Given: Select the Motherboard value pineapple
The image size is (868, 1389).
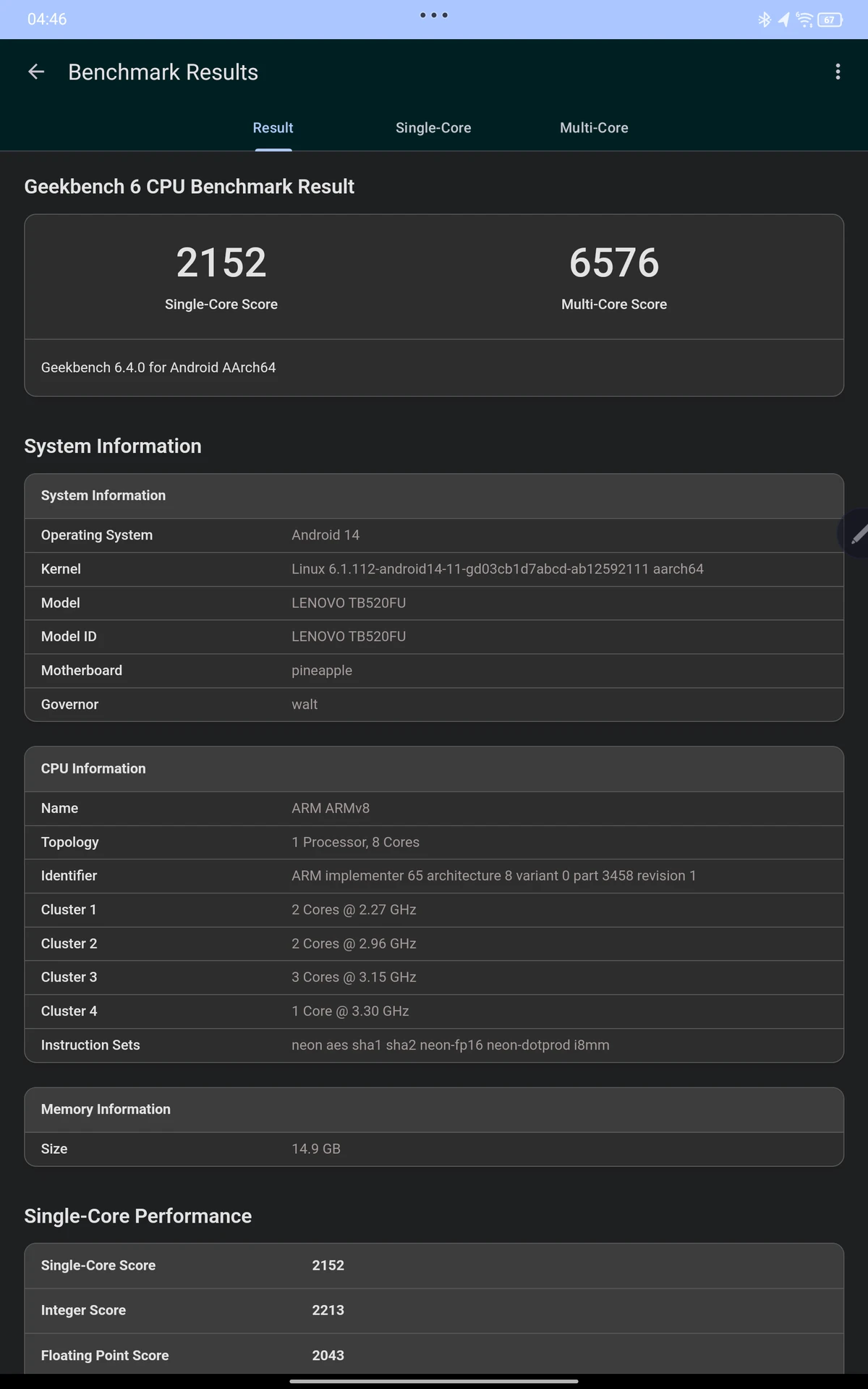Looking at the screenshot, I should [322, 671].
